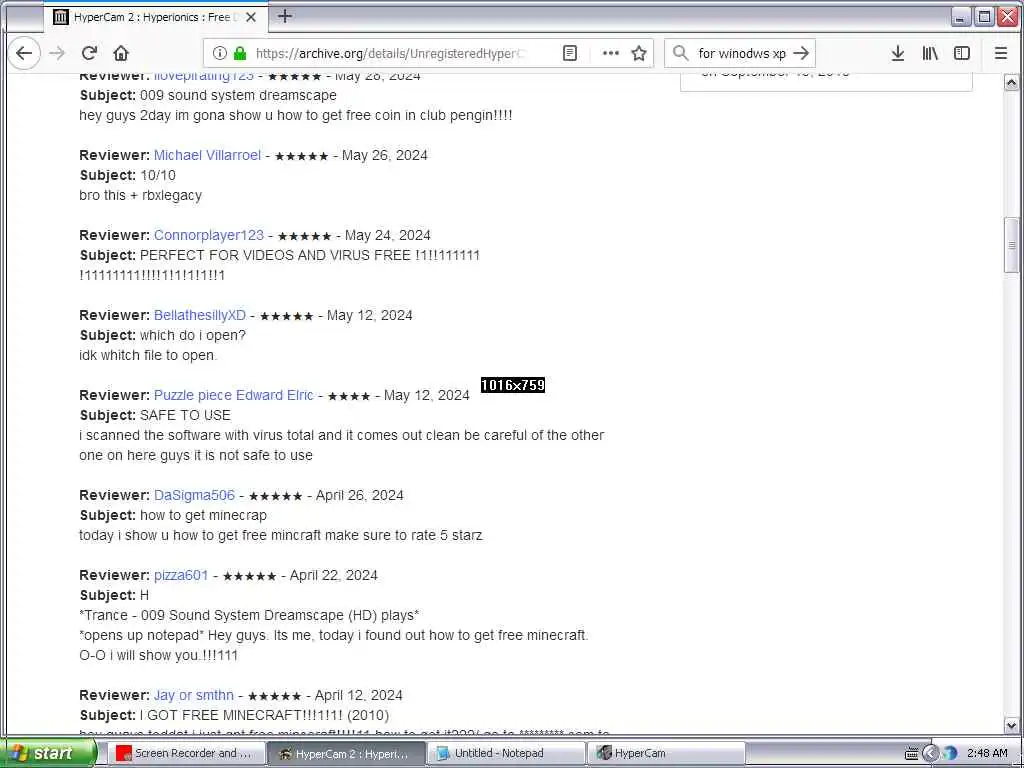Click the globe system tray icon
This screenshot has height=768, width=1024.
point(950,754)
